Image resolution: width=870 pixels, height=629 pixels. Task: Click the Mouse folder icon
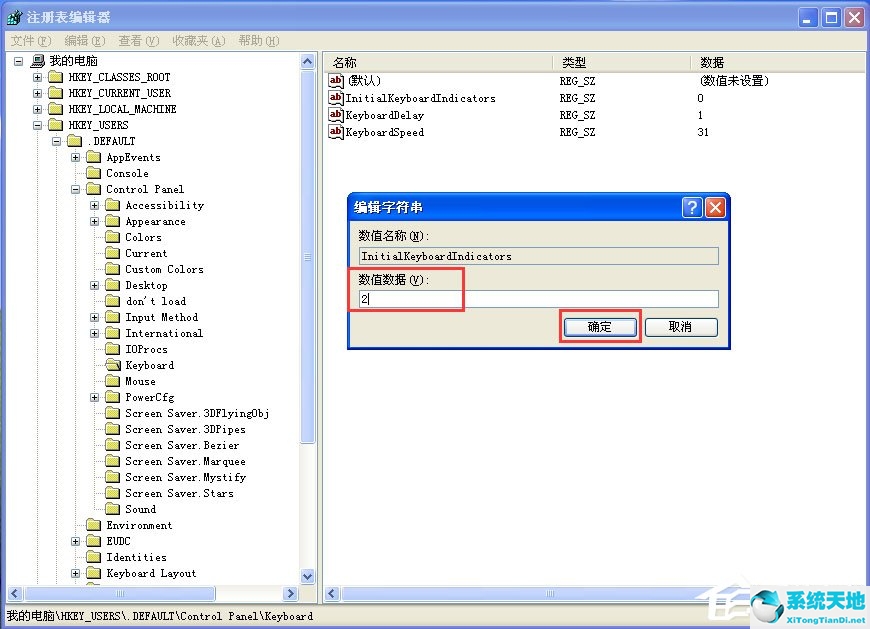click(x=113, y=381)
